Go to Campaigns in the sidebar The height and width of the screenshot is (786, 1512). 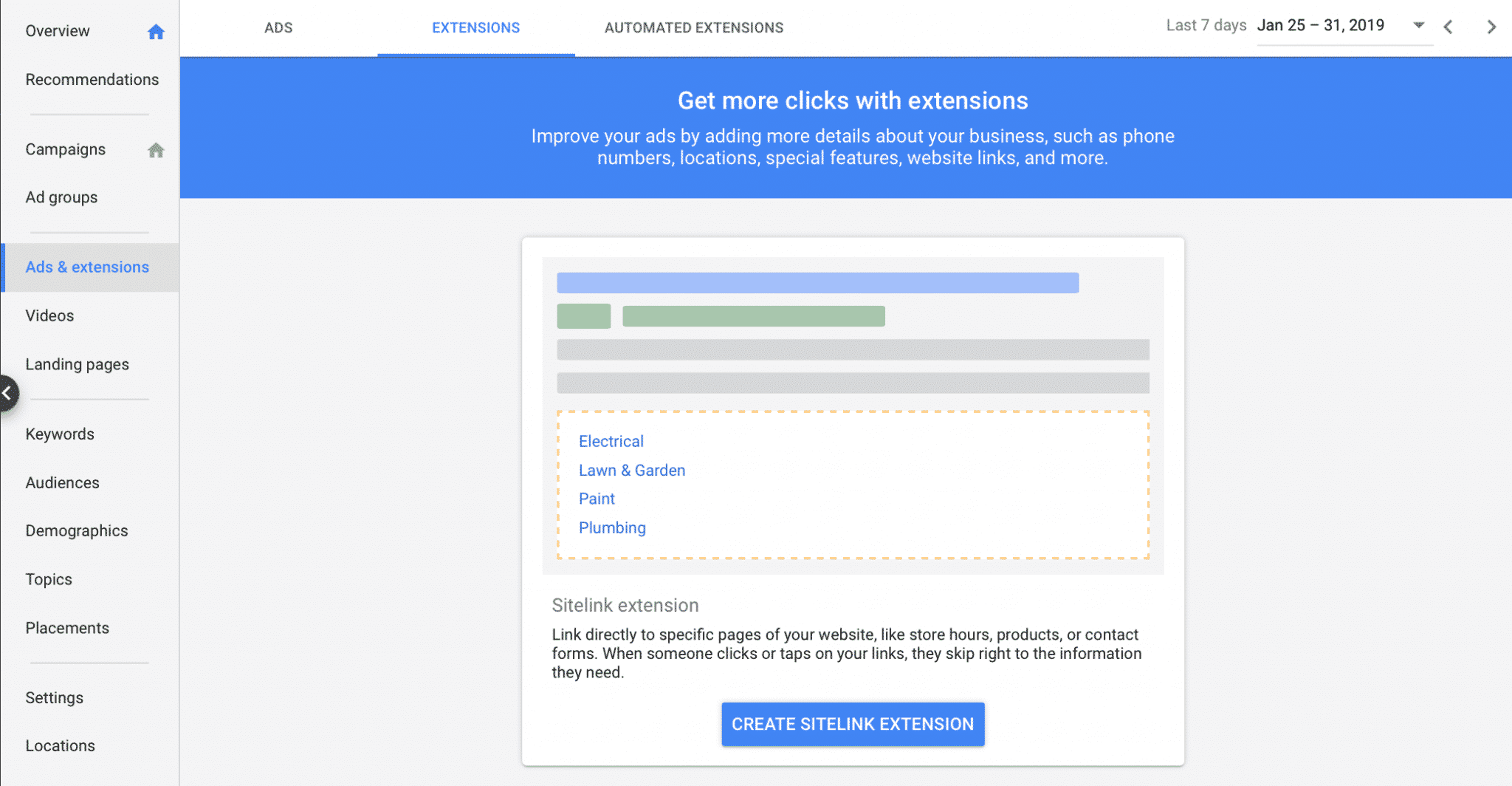[x=66, y=149]
